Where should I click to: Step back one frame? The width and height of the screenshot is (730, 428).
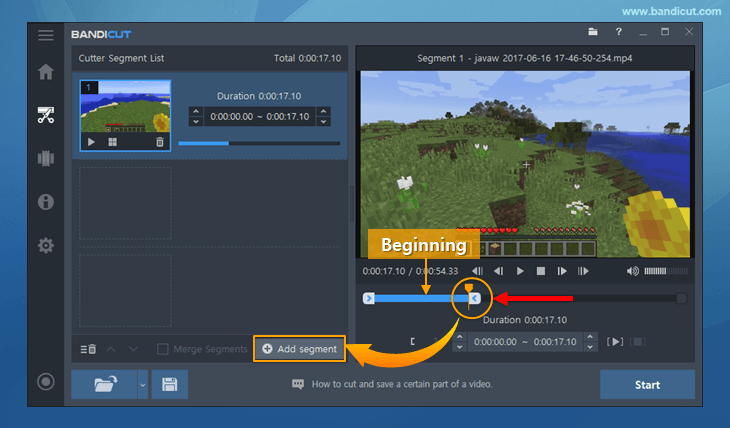coord(499,271)
